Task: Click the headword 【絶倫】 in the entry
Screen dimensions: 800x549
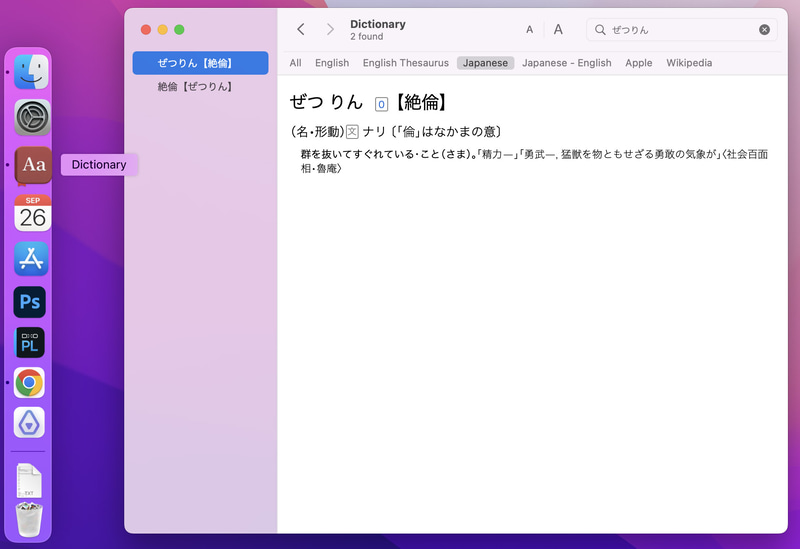Action: point(421,103)
